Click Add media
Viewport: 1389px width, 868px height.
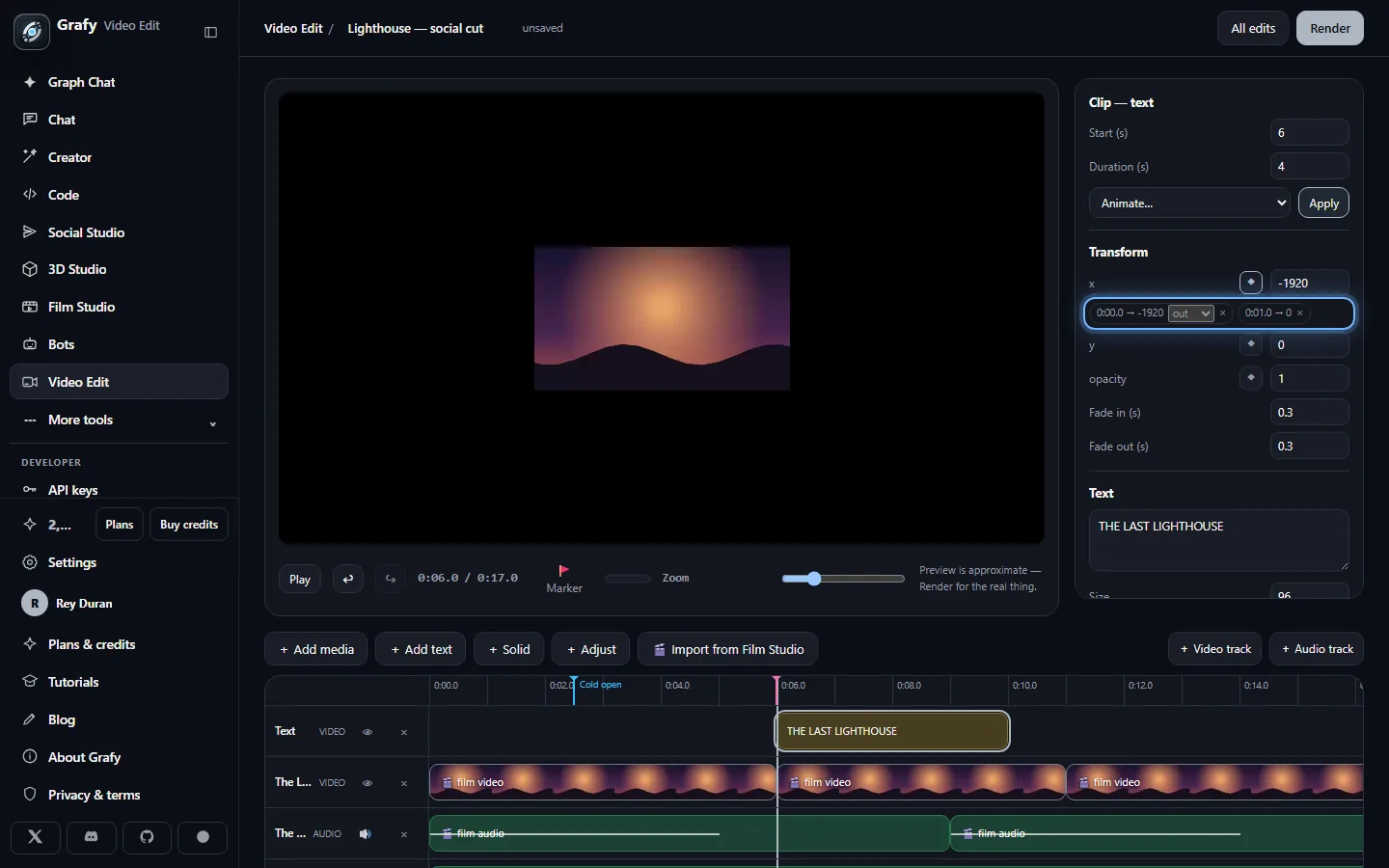tap(316, 649)
